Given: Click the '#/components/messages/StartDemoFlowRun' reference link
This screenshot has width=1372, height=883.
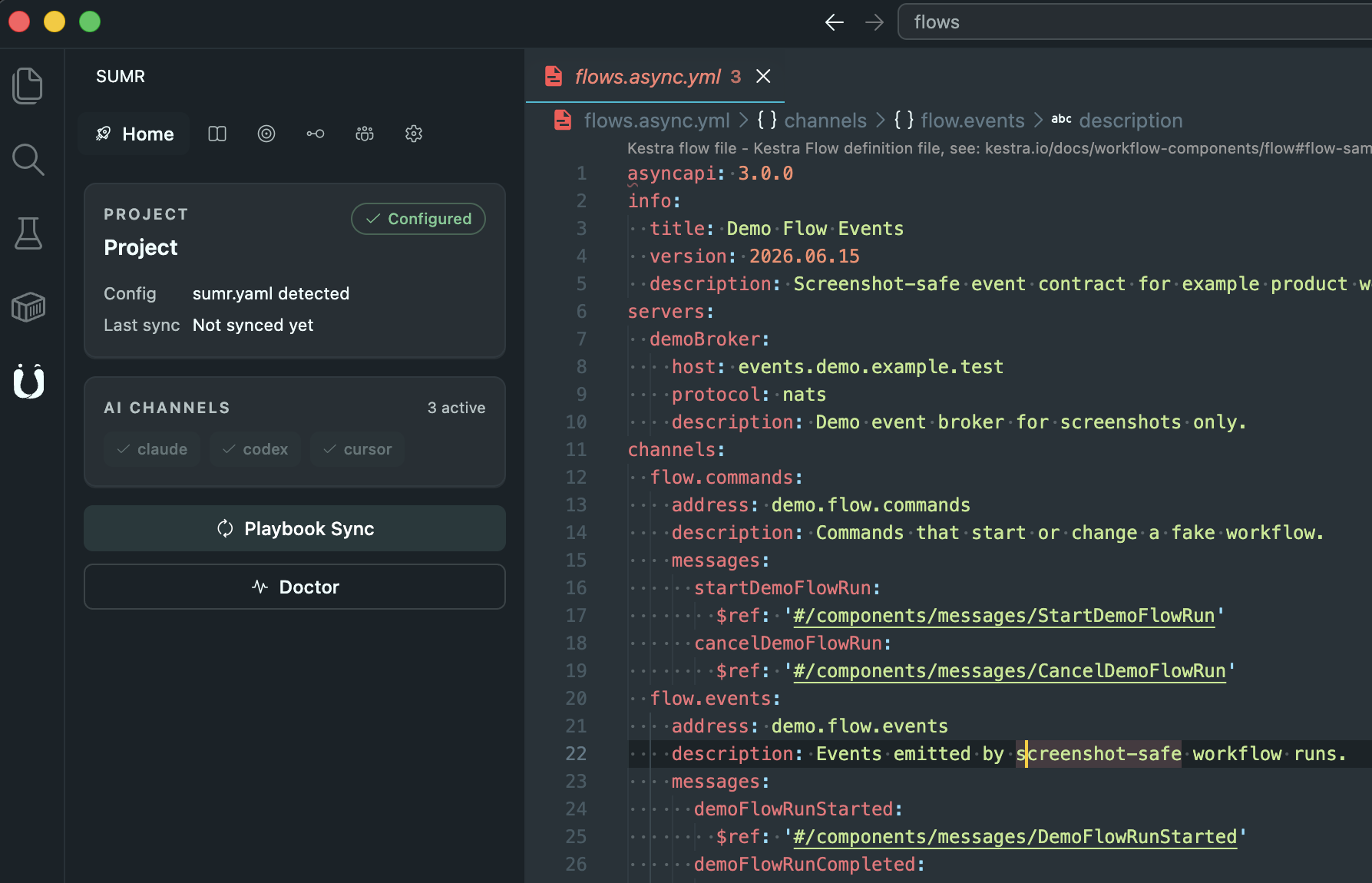Looking at the screenshot, I should tap(1003, 616).
